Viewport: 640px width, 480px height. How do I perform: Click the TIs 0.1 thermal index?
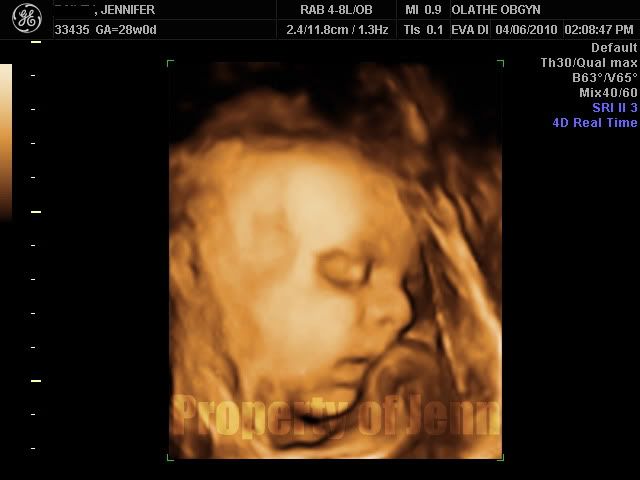[x=424, y=30]
